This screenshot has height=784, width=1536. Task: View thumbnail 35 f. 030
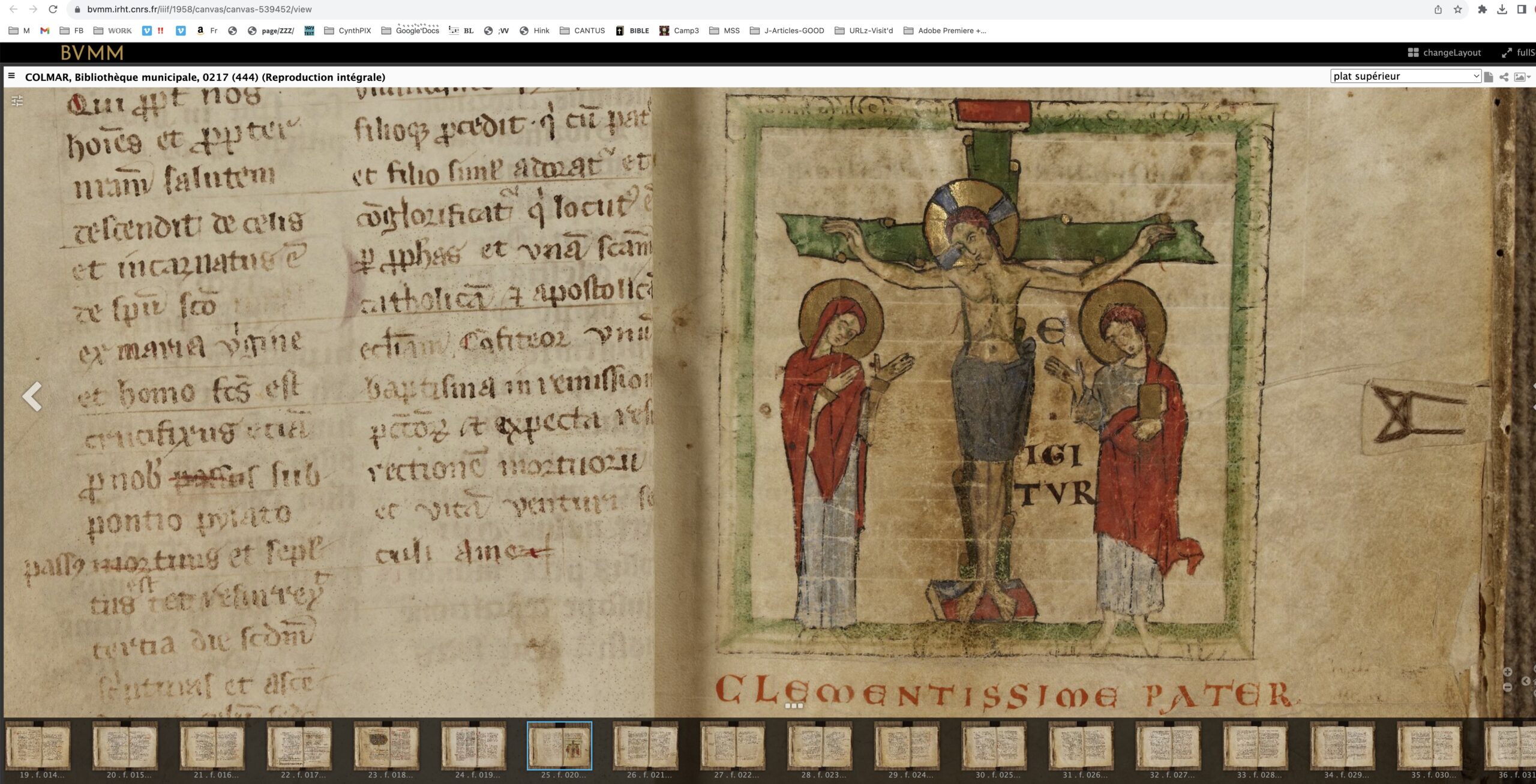coord(1429,745)
